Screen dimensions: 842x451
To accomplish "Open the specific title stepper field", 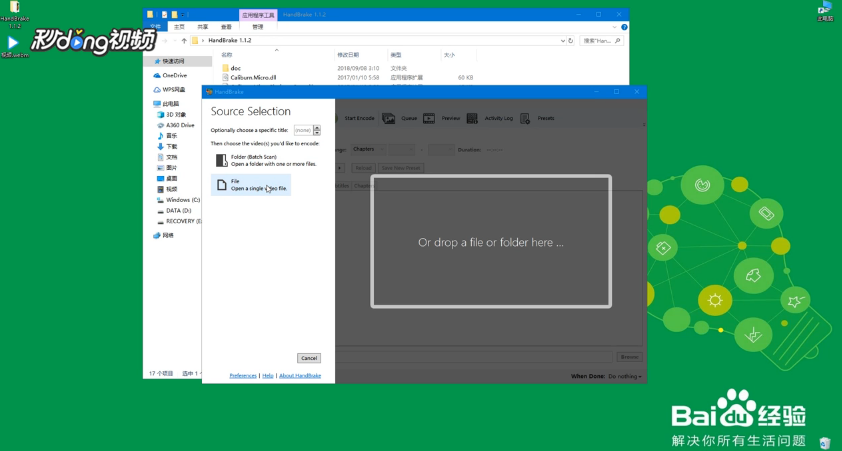I will 307,130.
